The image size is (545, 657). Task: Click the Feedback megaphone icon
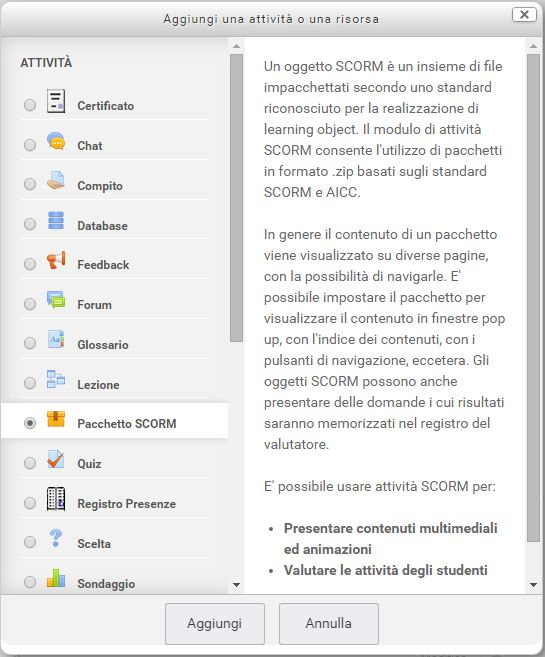click(x=56, y=260)
